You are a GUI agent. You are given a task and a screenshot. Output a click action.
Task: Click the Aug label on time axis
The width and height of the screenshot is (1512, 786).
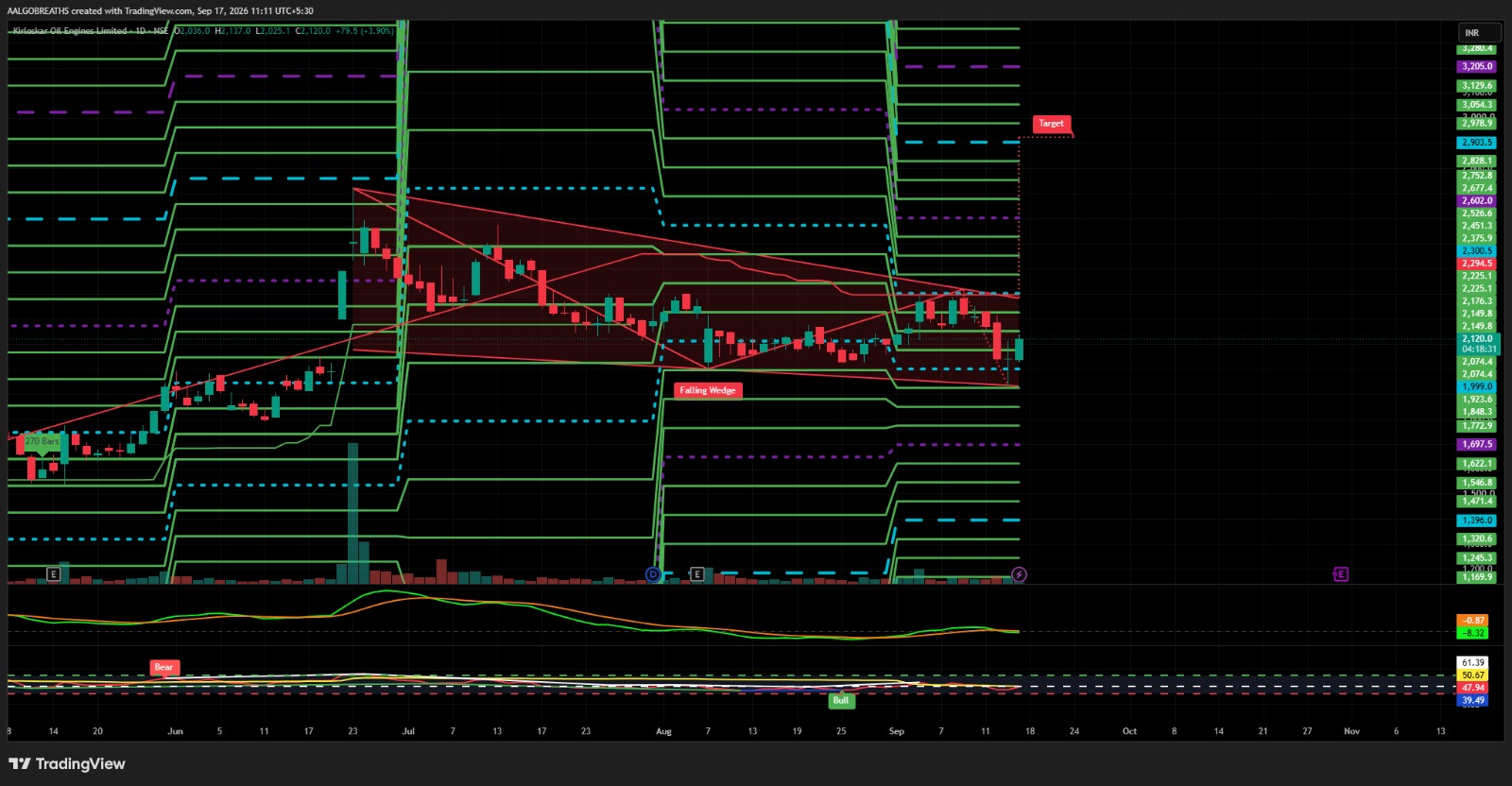(x=663, y=731)
